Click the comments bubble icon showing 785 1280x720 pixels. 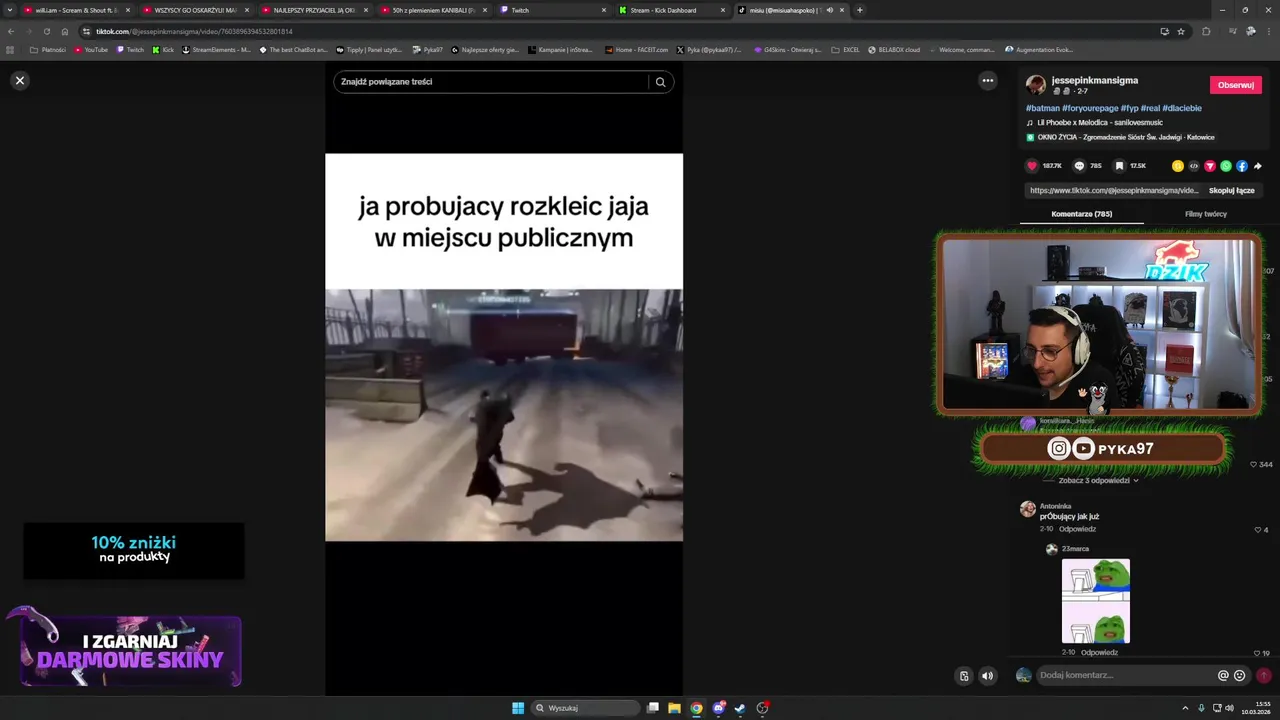pyautogui.click(x=1079, y=166)
